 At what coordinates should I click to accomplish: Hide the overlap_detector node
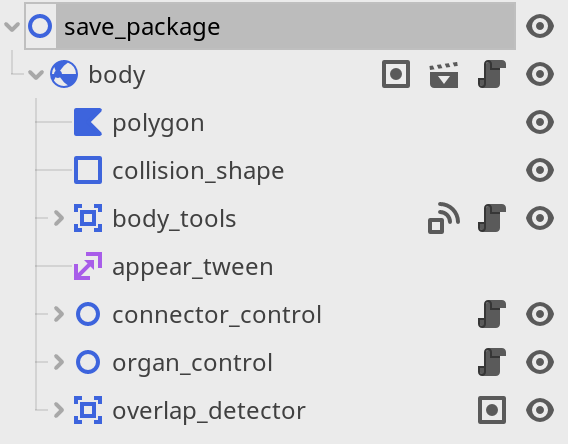(540, 410)
